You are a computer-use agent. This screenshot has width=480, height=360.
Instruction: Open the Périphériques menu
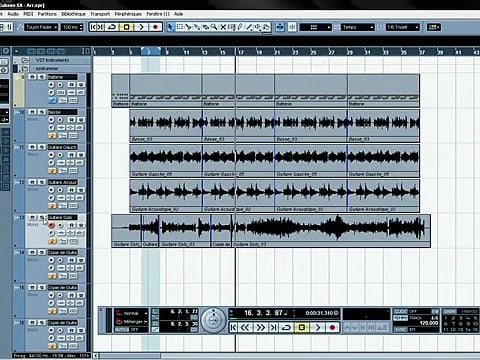point(128,14)
